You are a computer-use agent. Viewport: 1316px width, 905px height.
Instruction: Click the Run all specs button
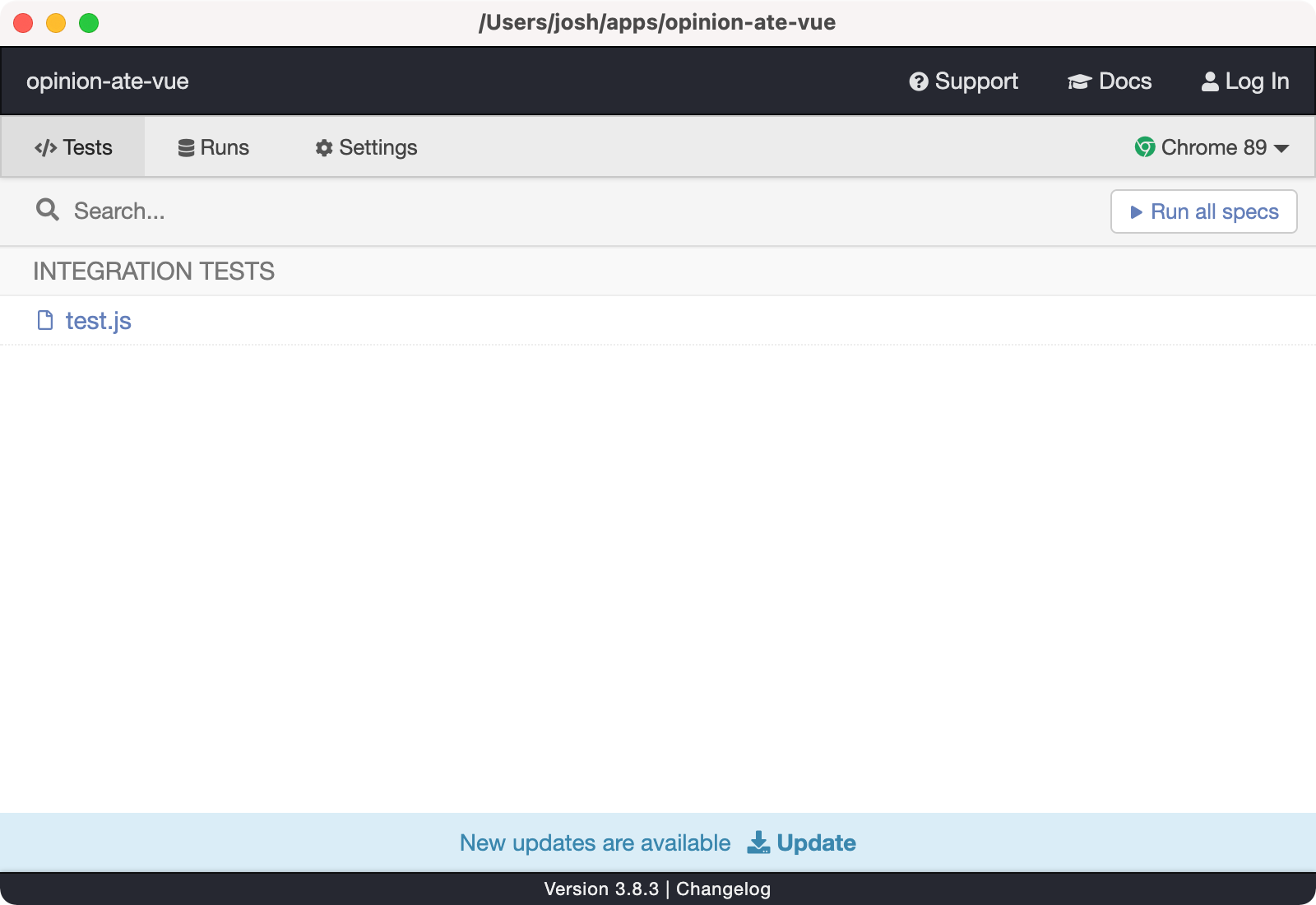(1204, 211)
